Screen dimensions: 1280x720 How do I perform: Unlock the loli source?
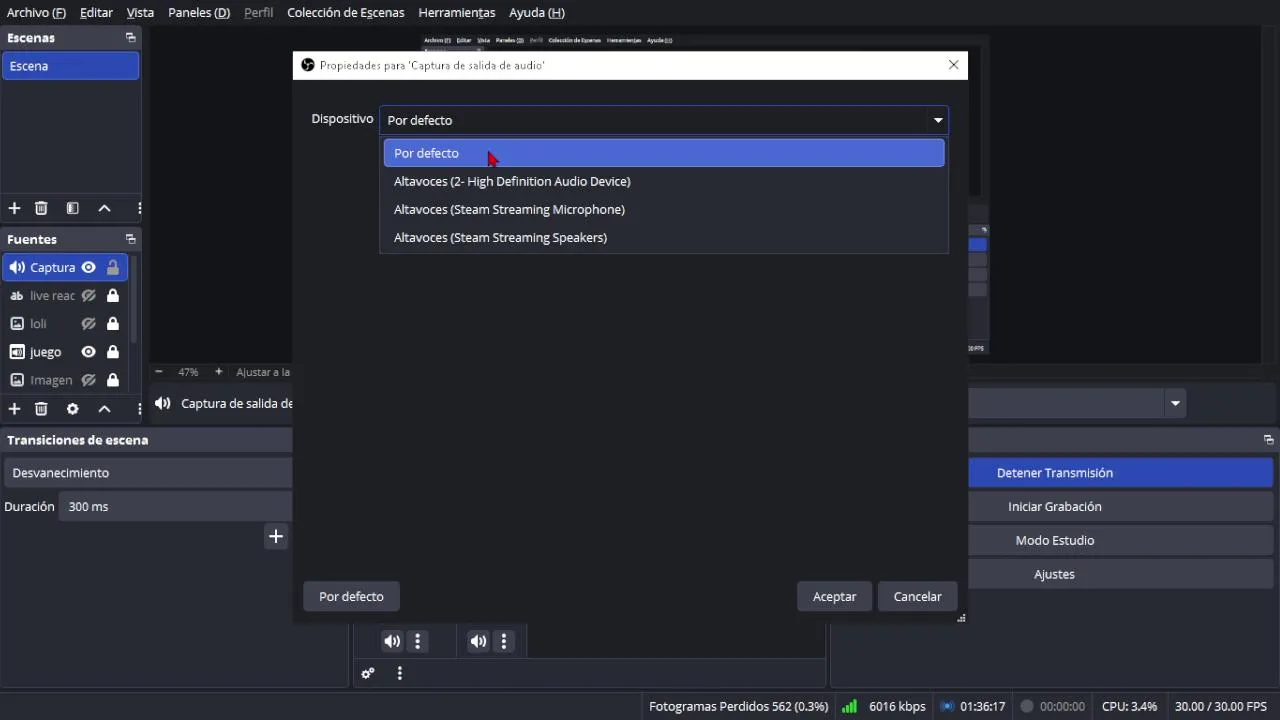point(113,323)
